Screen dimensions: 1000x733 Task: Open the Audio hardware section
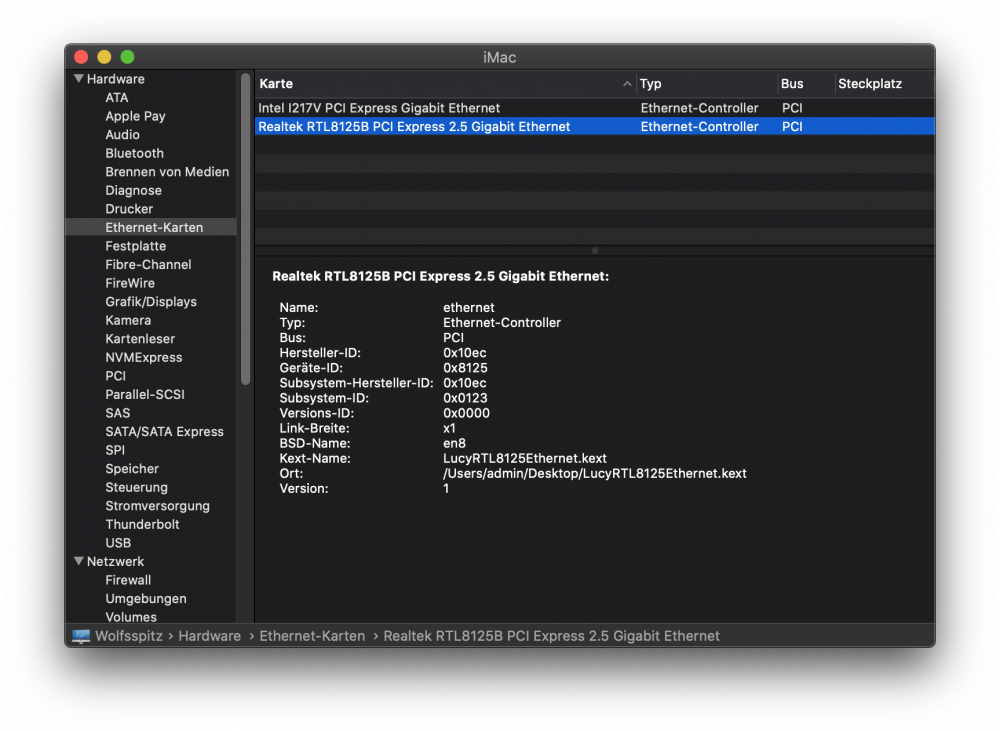[x=122, y=135]
